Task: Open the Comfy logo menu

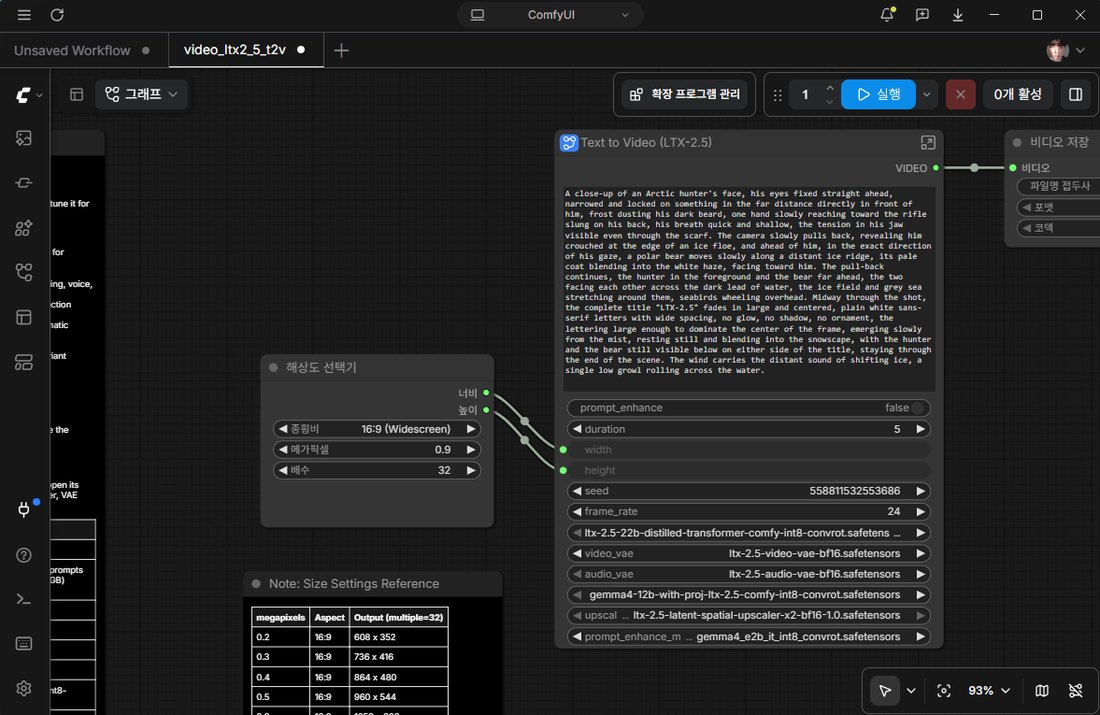Action: coord(27,95)
